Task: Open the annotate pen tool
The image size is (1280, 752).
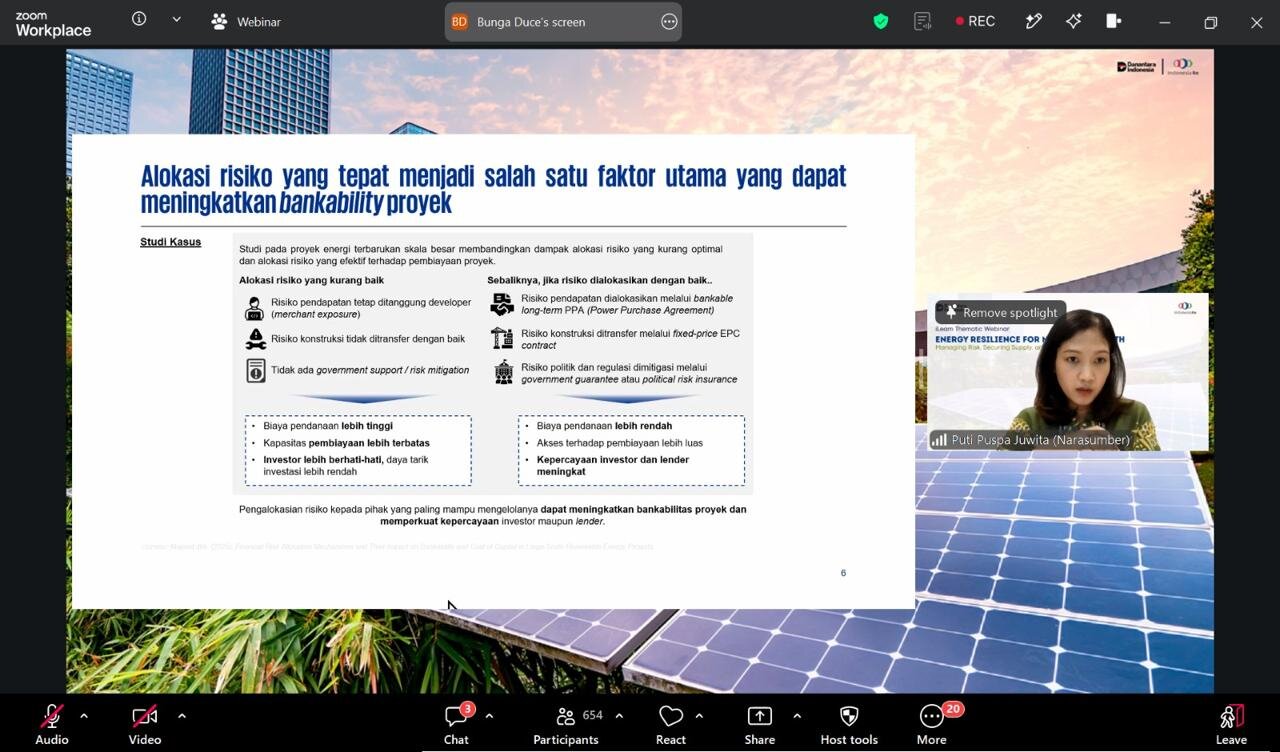Action: (x=1034, y=21)
